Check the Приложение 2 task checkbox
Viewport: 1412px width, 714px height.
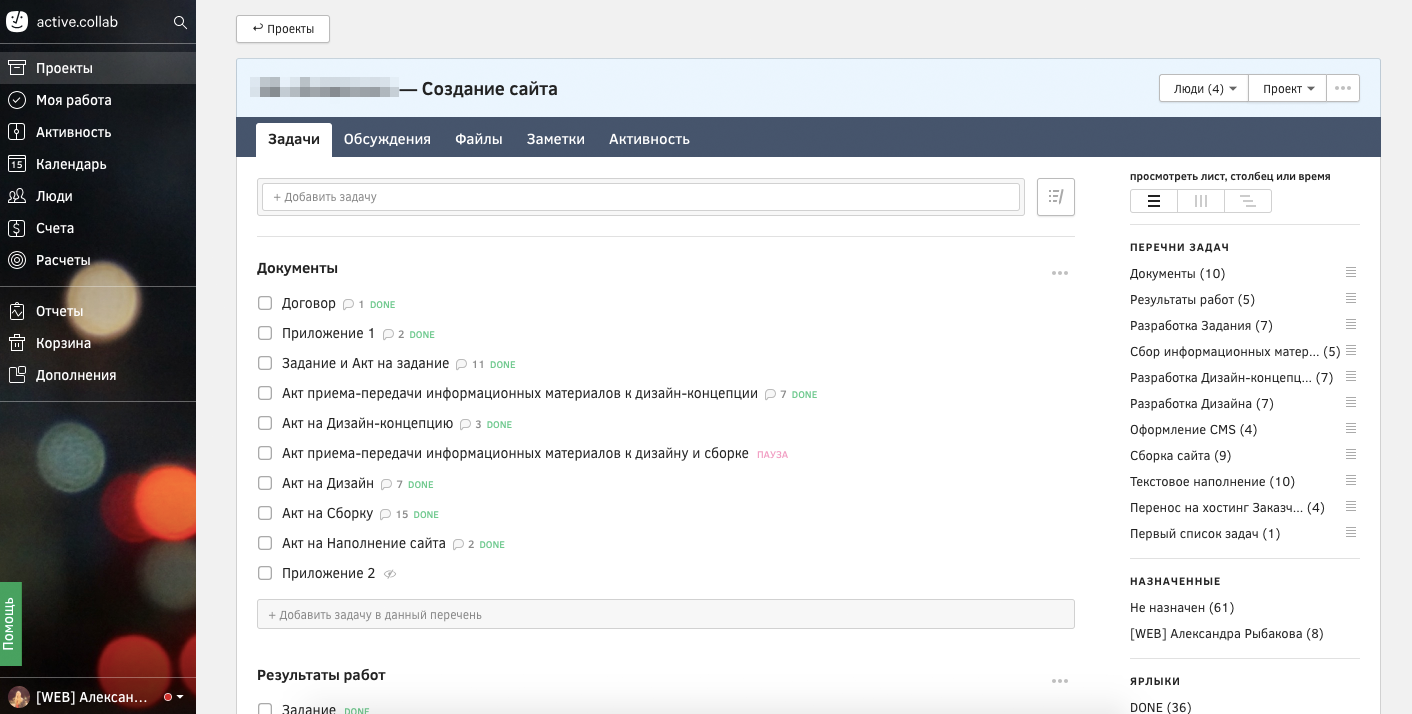click(265, 573)
